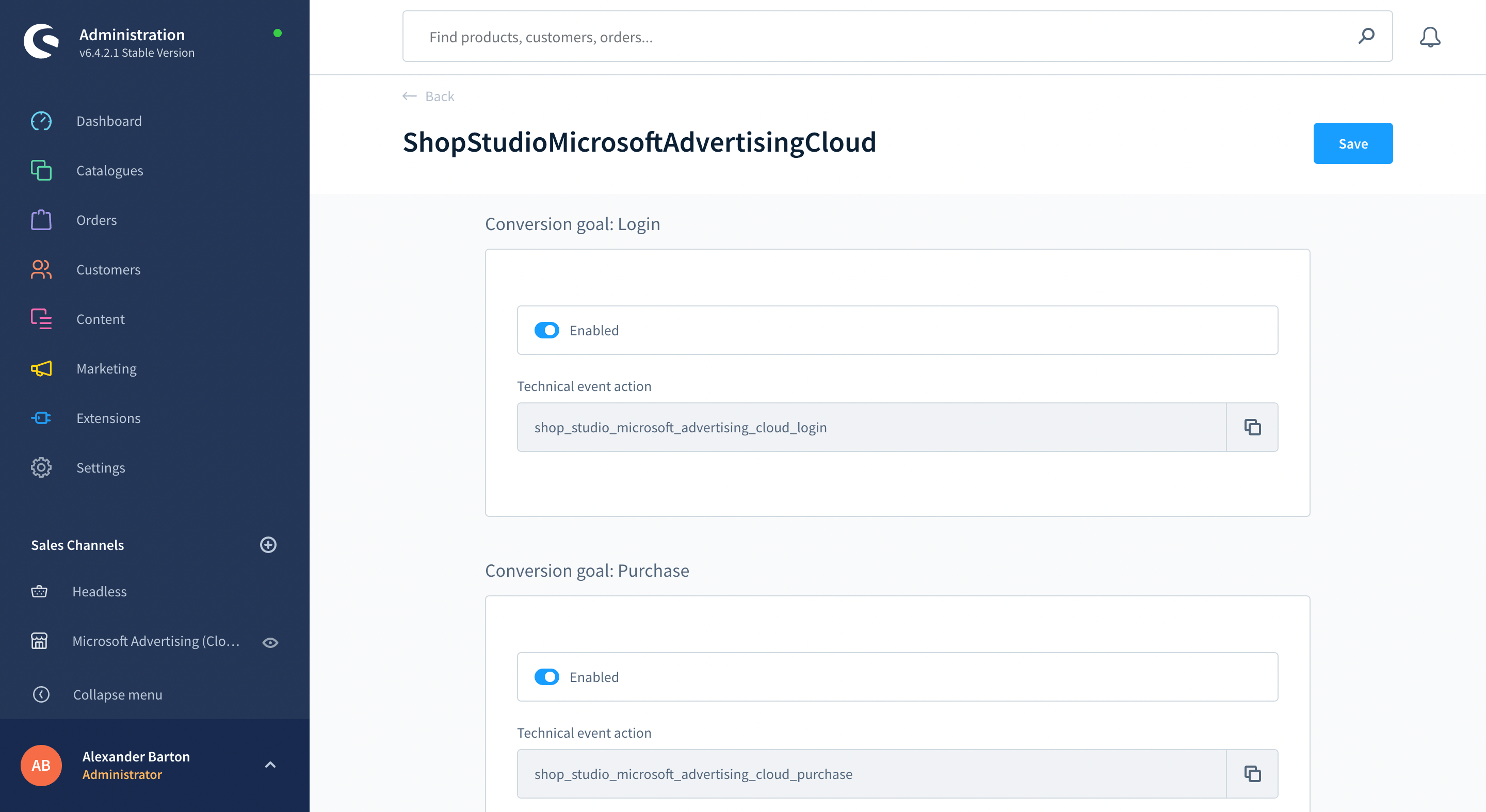Click the ShopStudioMicrosoftAdvertisingCloud page title
The height and width of the screenshot is (812, 1486).
pos(639,142)
